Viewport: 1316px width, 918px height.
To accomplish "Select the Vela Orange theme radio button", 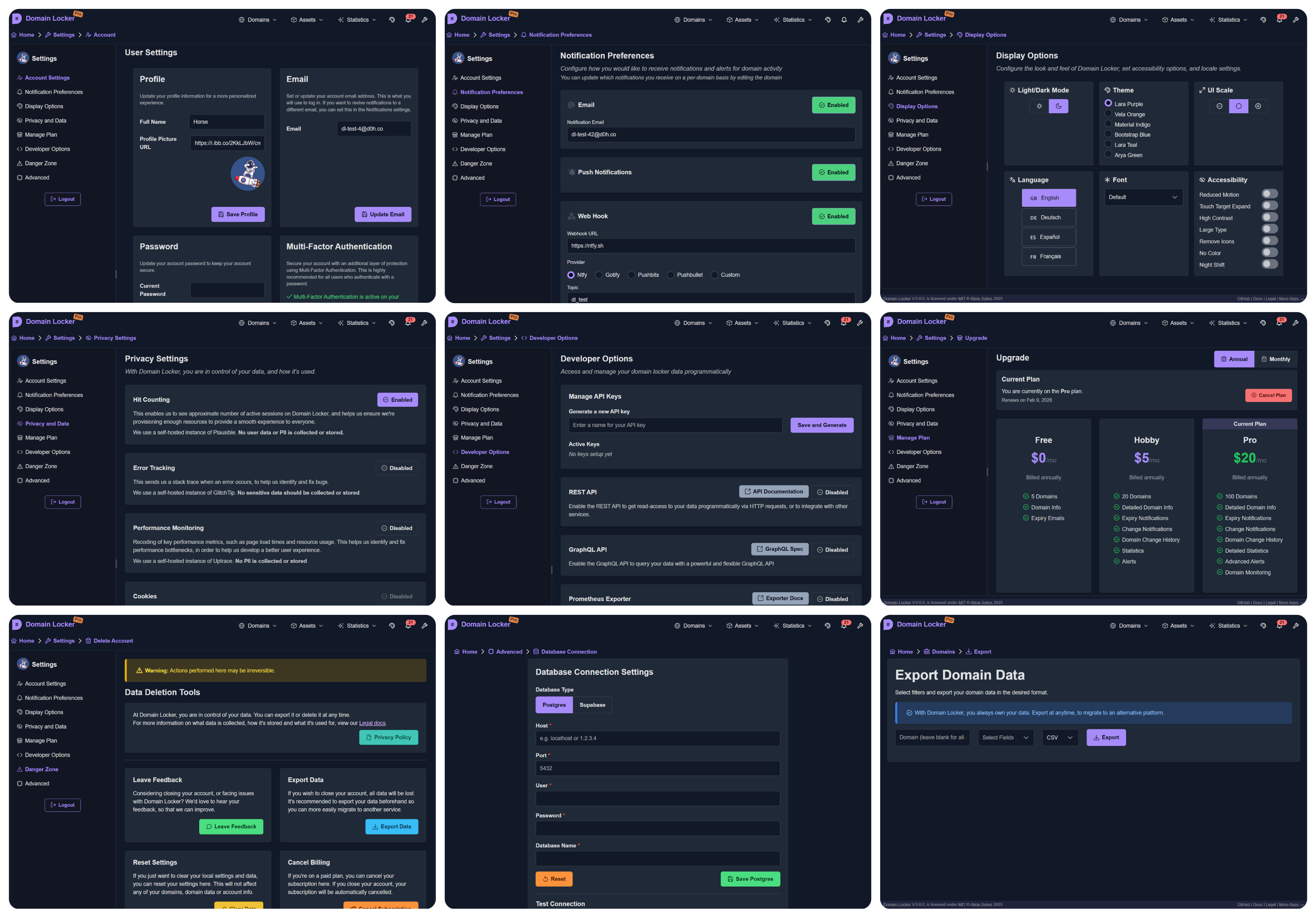I will point(1108,114).
